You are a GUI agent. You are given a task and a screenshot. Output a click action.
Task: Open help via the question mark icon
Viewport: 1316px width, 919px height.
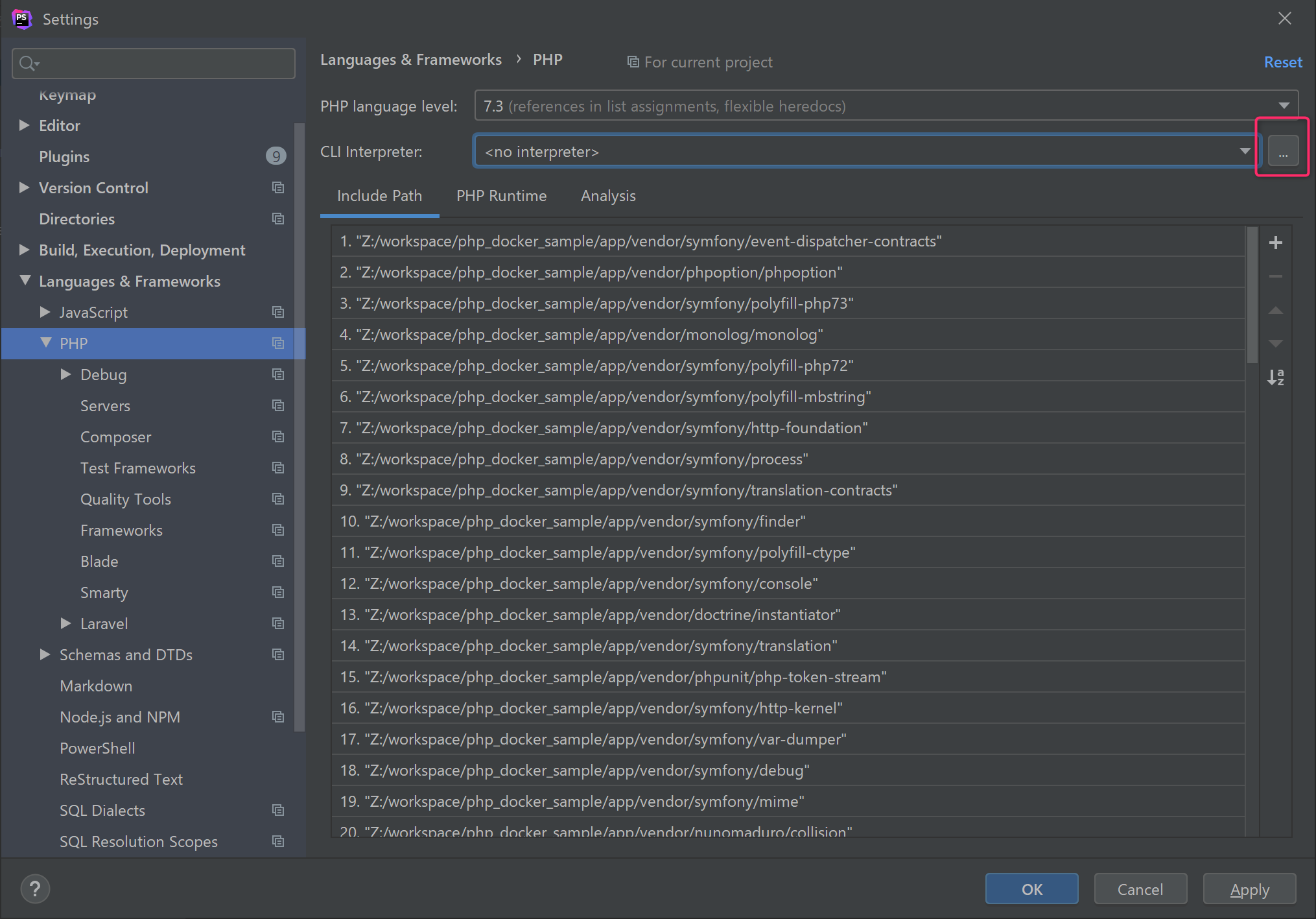point(35,889)
